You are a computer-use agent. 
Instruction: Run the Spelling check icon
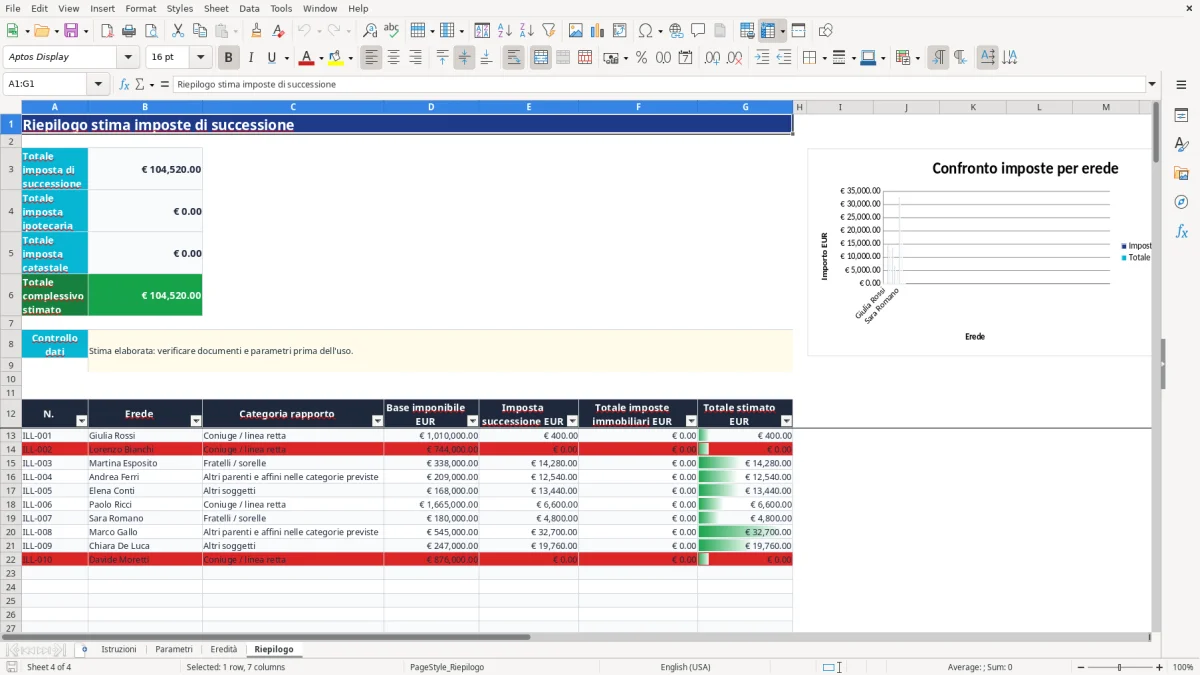coord(392,31)
